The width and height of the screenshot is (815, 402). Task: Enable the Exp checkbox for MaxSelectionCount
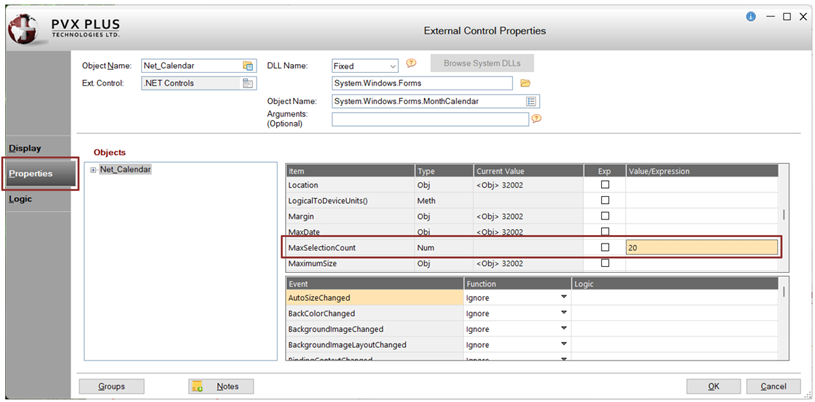(604, 248)
